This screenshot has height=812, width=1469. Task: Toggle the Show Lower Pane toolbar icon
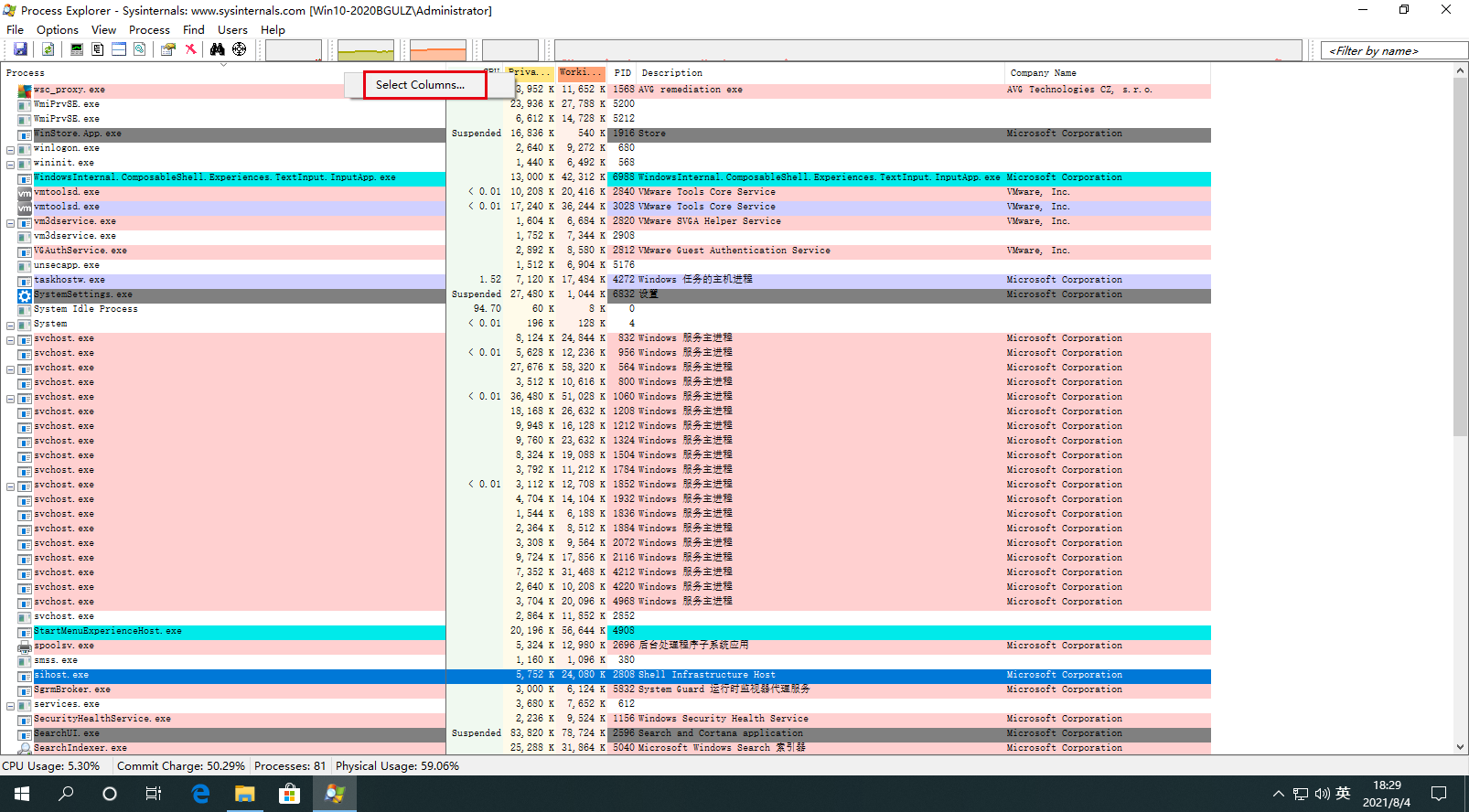coord(119,49)
